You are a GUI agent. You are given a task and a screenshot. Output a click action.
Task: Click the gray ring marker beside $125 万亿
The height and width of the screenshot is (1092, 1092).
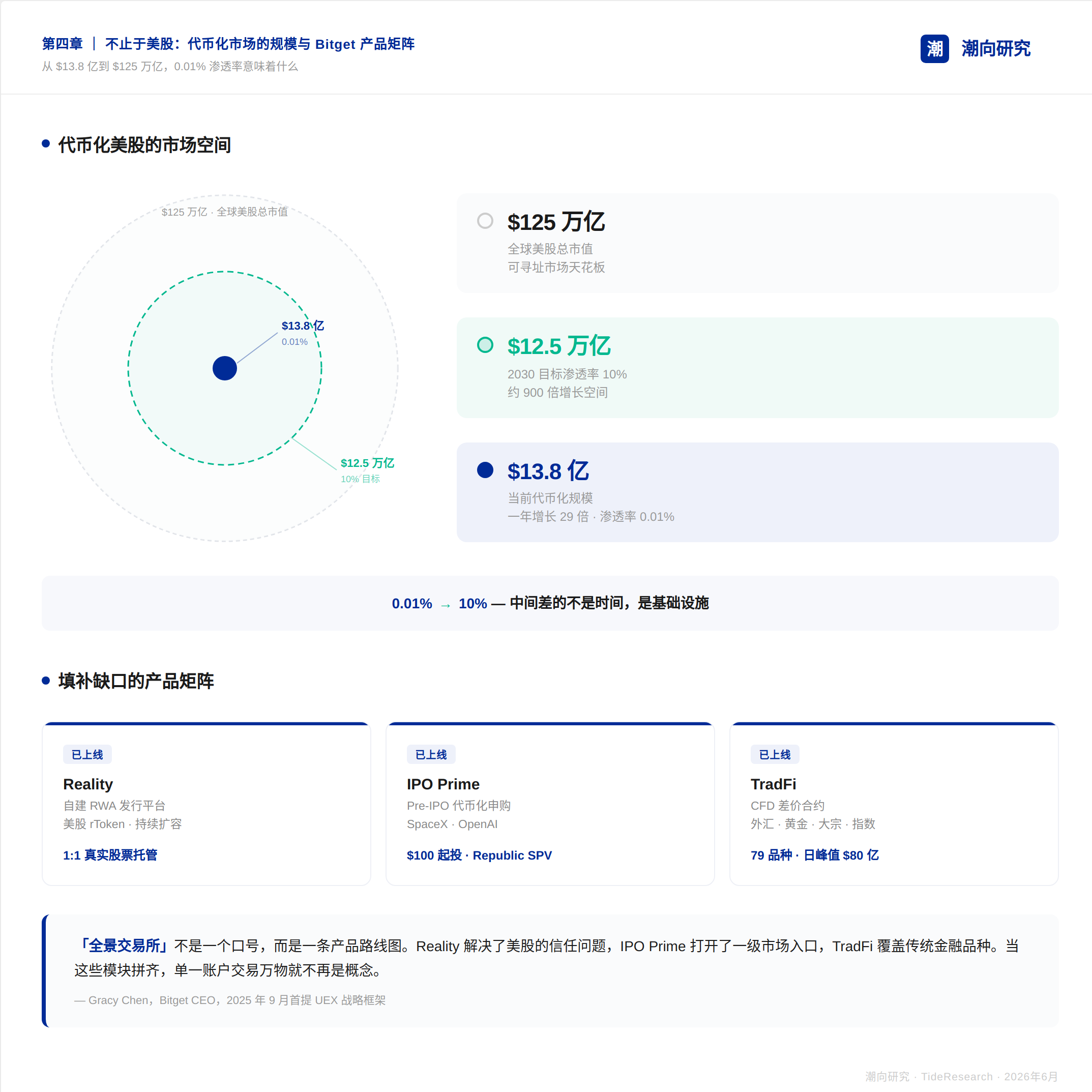pyautogui.click(x=485, y=220)
